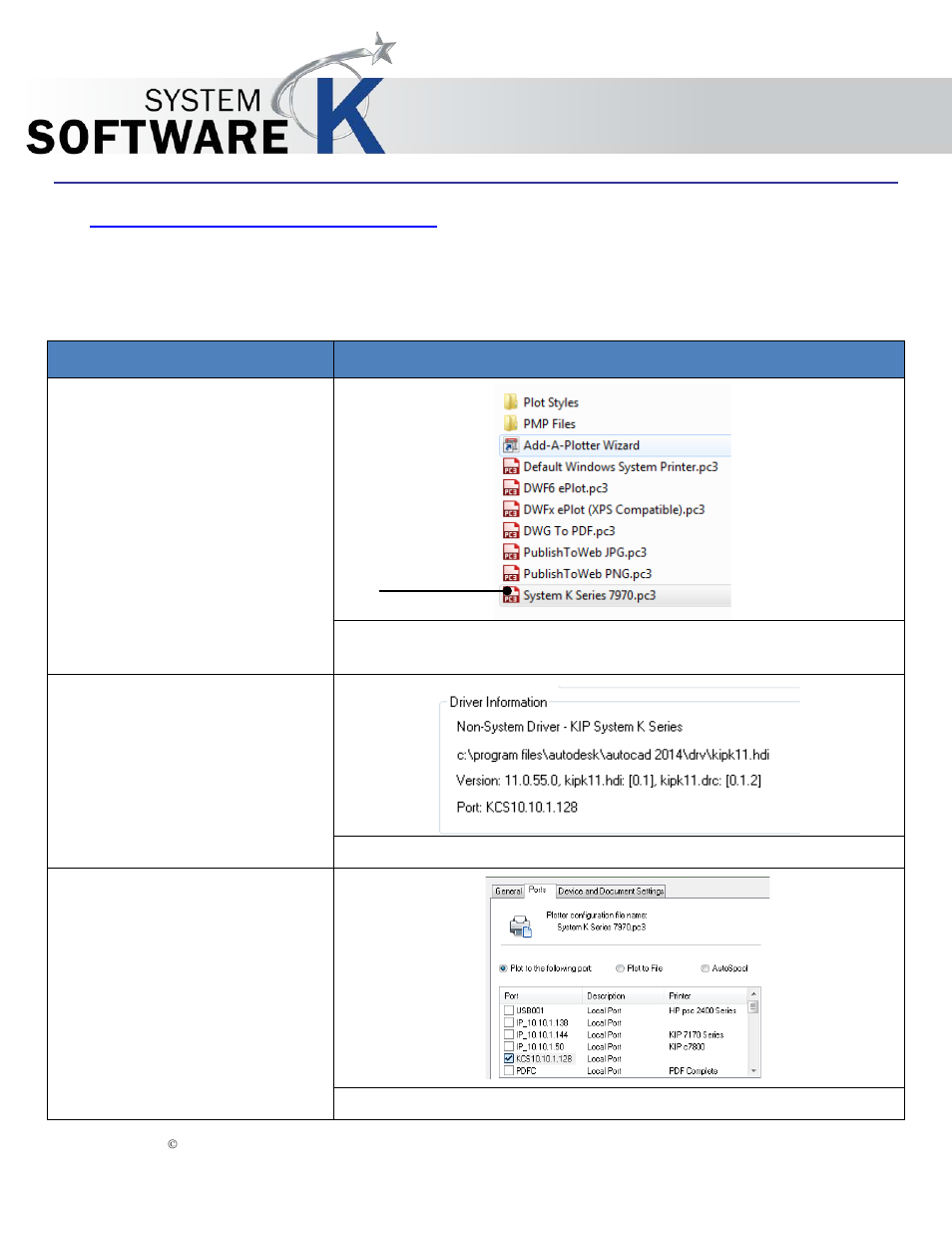Tick the USB001 port checkbox
The height and width of the screenshot is (1233, 952).
[509, 1010]
